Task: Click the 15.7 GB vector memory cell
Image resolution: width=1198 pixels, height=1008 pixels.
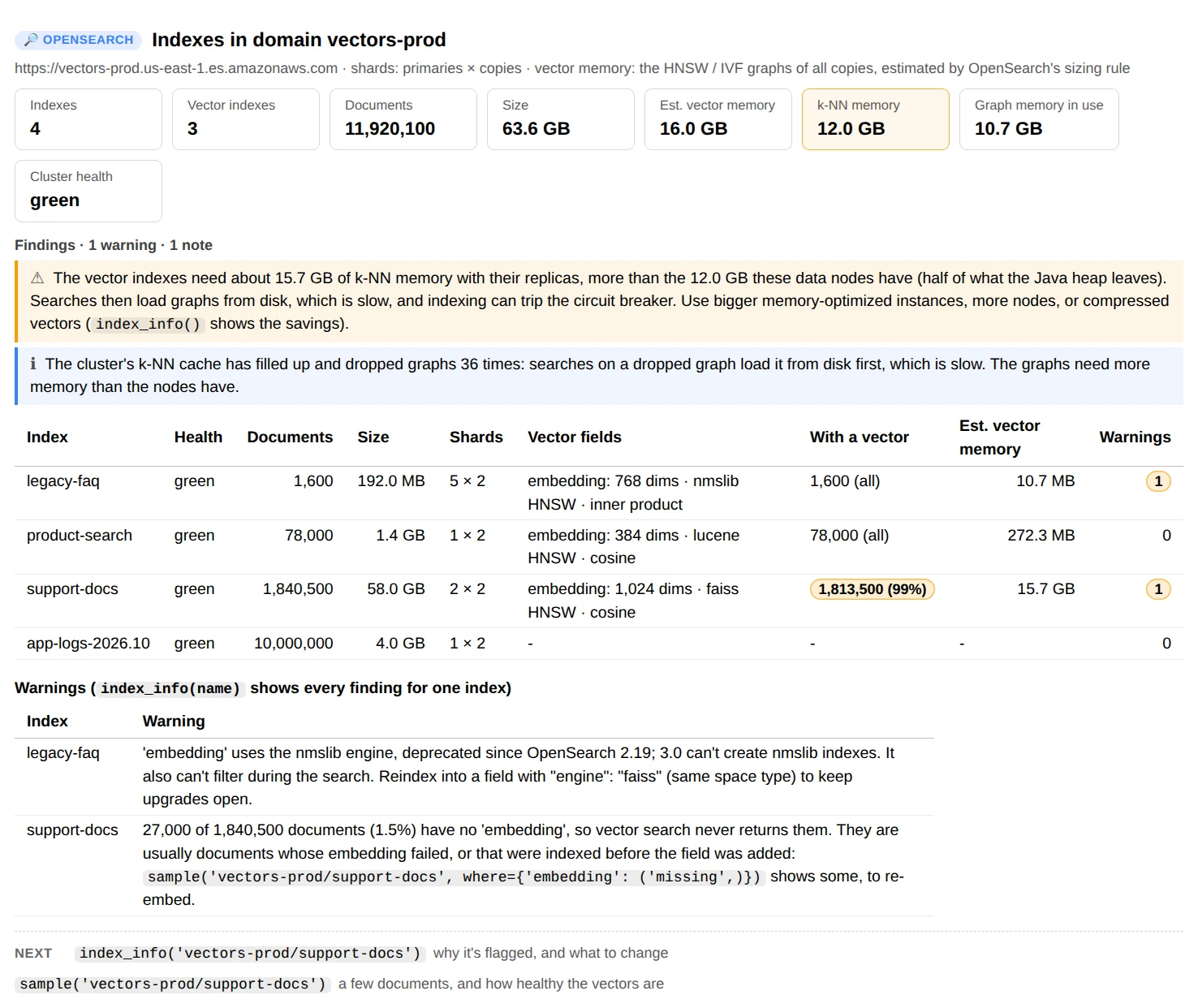Action: [1046, 589]
